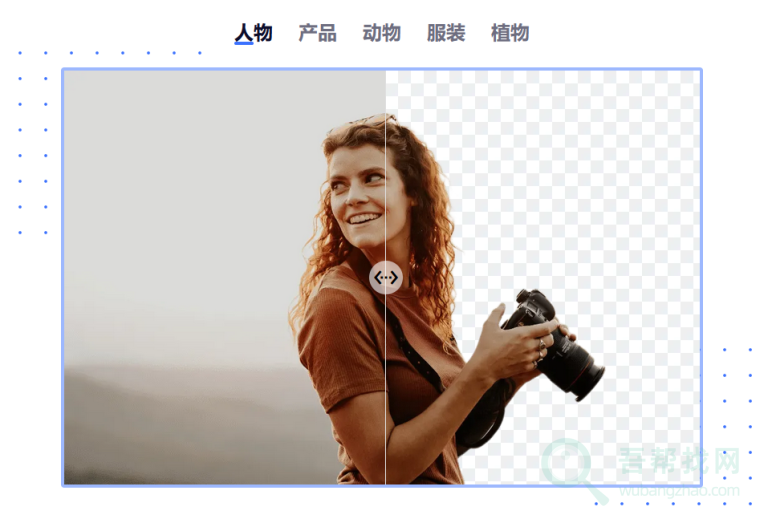Click the double-arrow icon on the divider
This screenshot has width=768, height=523.
pyautogui.click(x=386, y=277)
